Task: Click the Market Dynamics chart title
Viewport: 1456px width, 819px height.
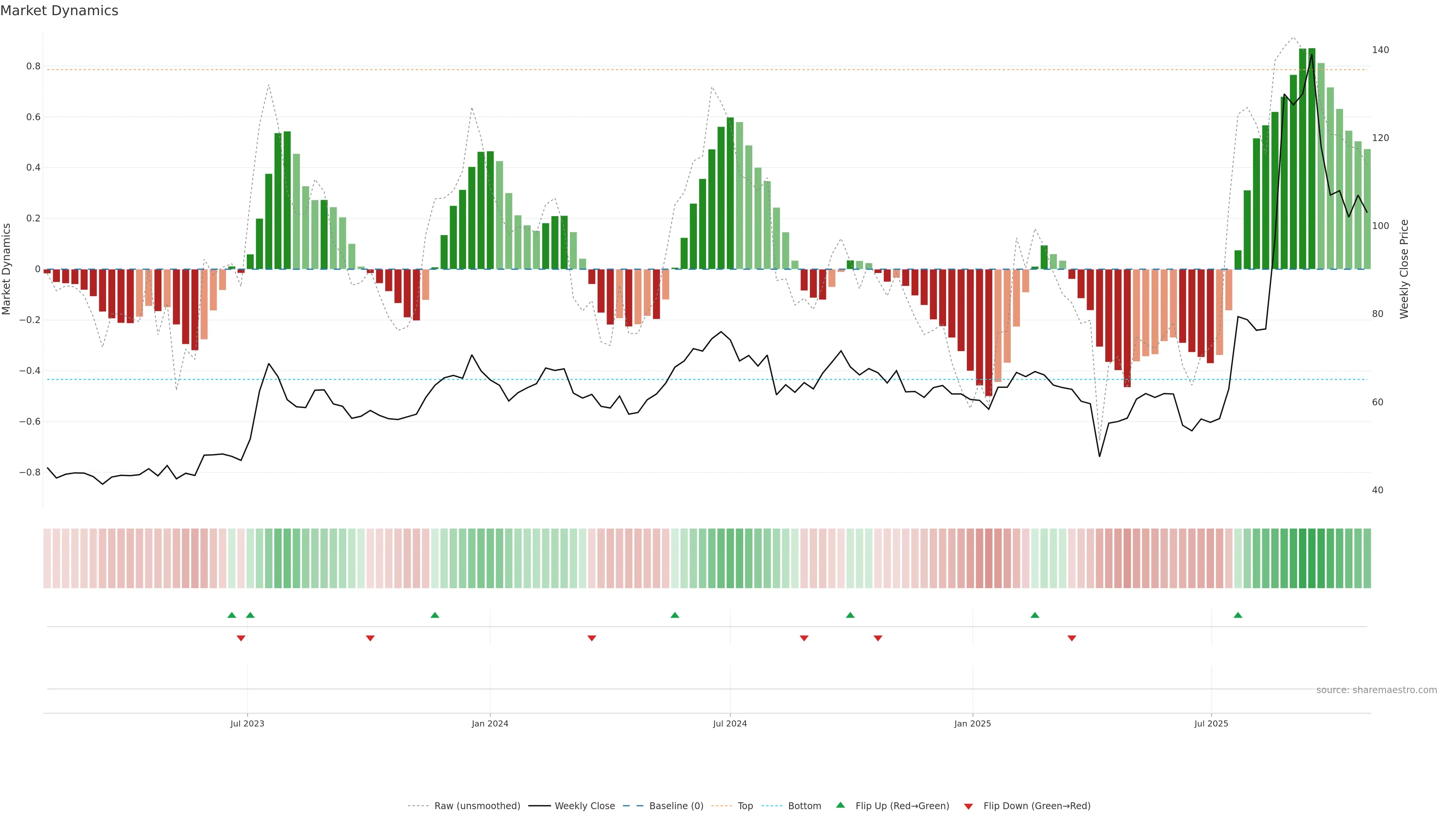Action: [60, 11]
